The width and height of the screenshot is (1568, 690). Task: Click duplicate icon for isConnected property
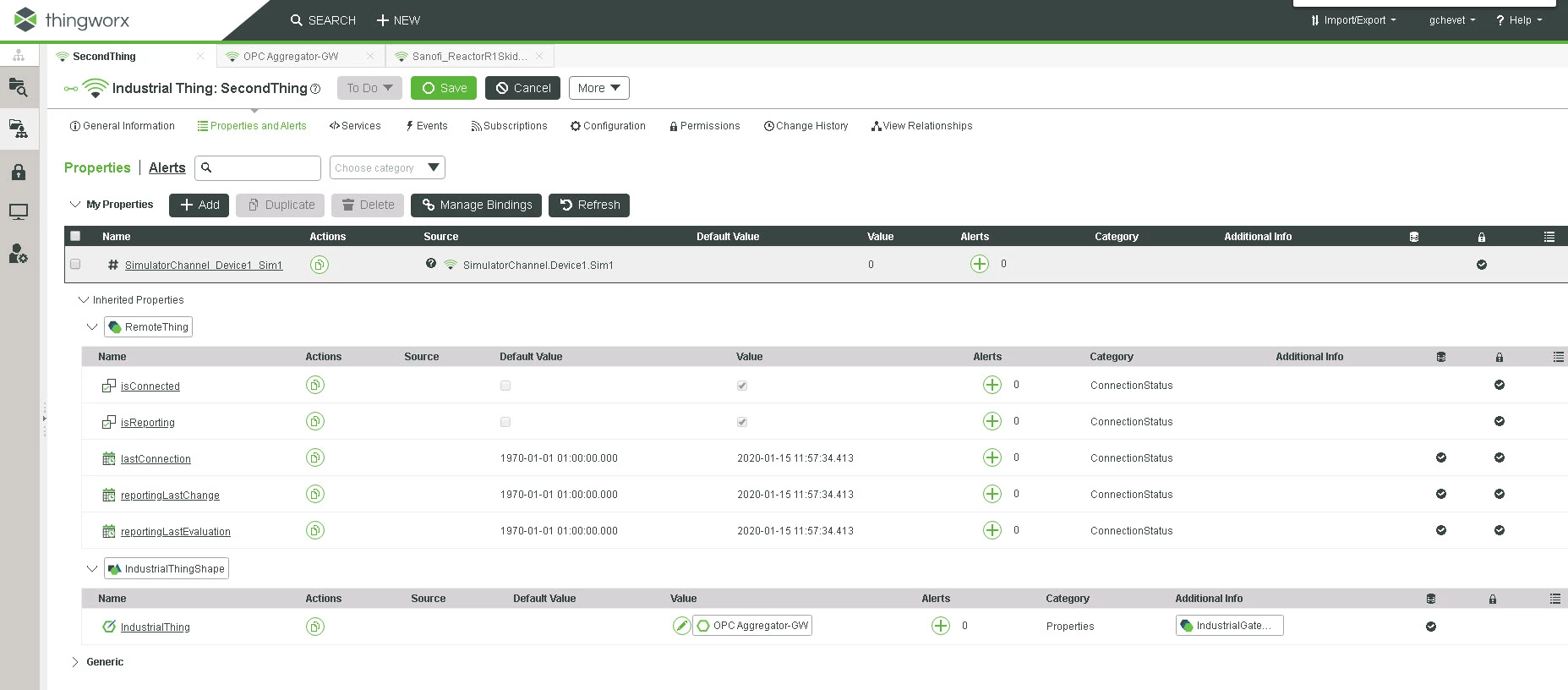pyautogui.click(x=315, y=386)
